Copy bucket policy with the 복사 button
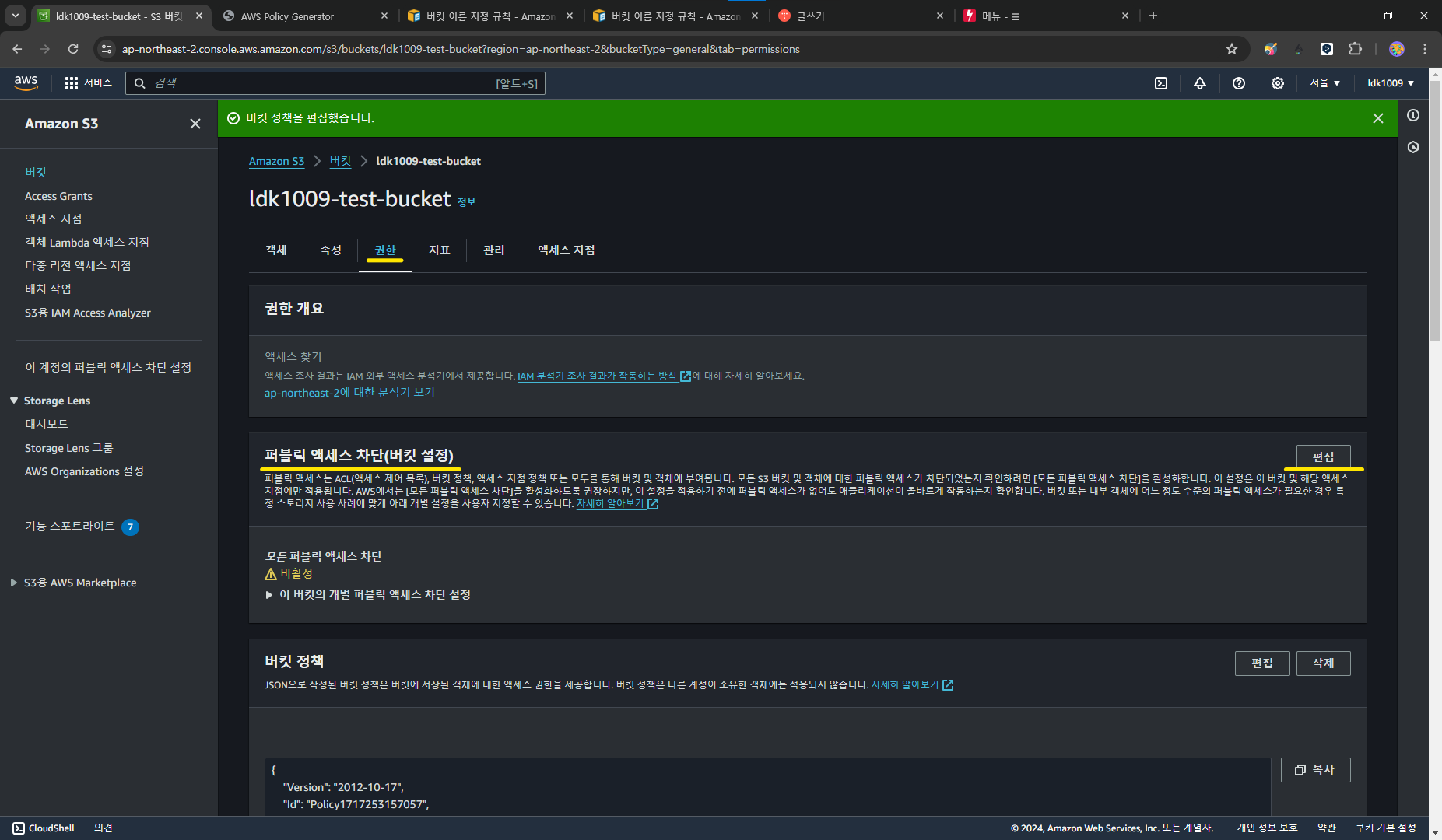The width and height of the screenshot is (1442, 840). [1315, 770]
